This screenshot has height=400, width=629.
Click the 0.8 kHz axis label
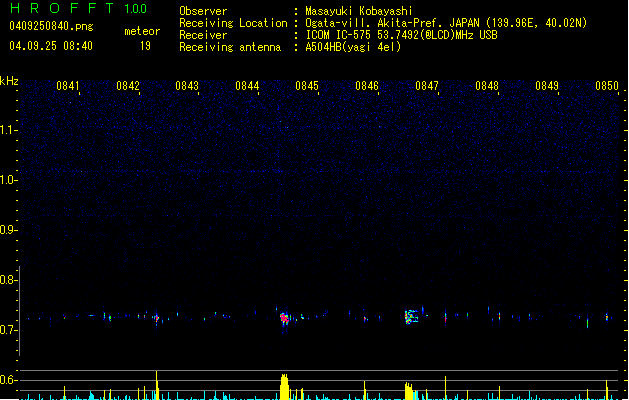pos(8,280)
